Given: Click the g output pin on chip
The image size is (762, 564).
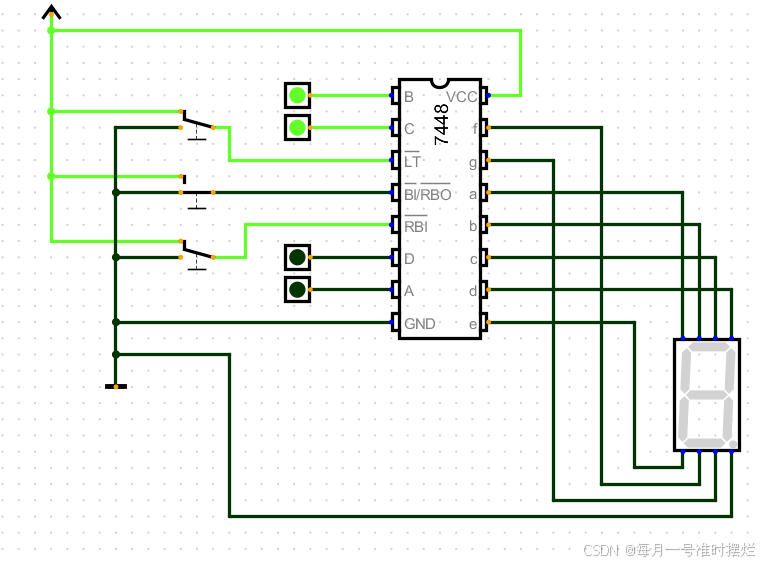Looking at the screenshot, I should (485, 160).
